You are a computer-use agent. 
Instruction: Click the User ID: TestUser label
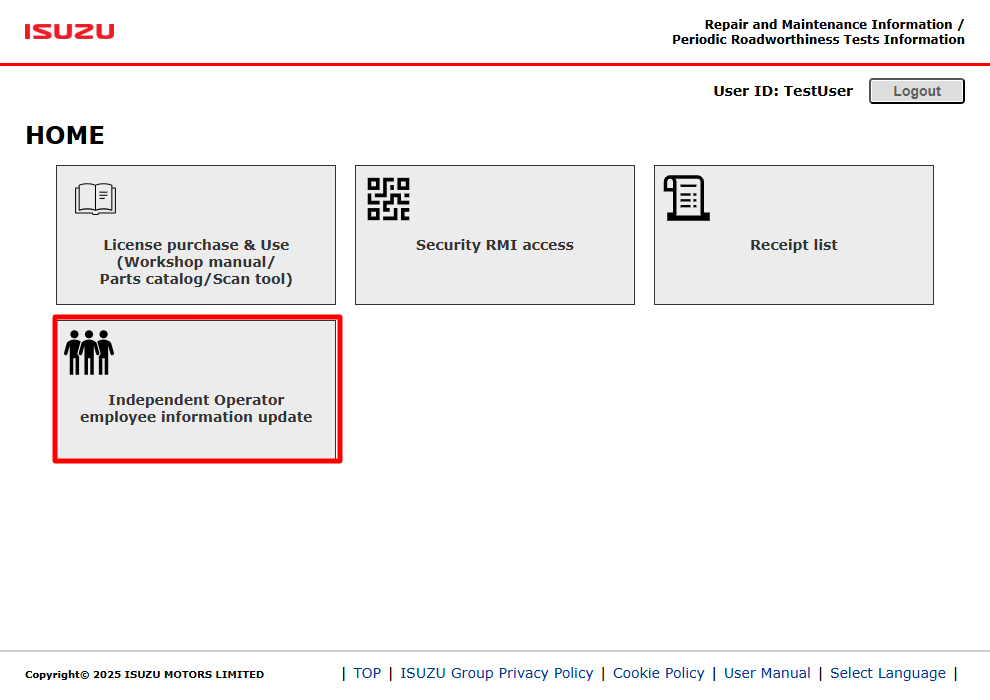point(783,91)
